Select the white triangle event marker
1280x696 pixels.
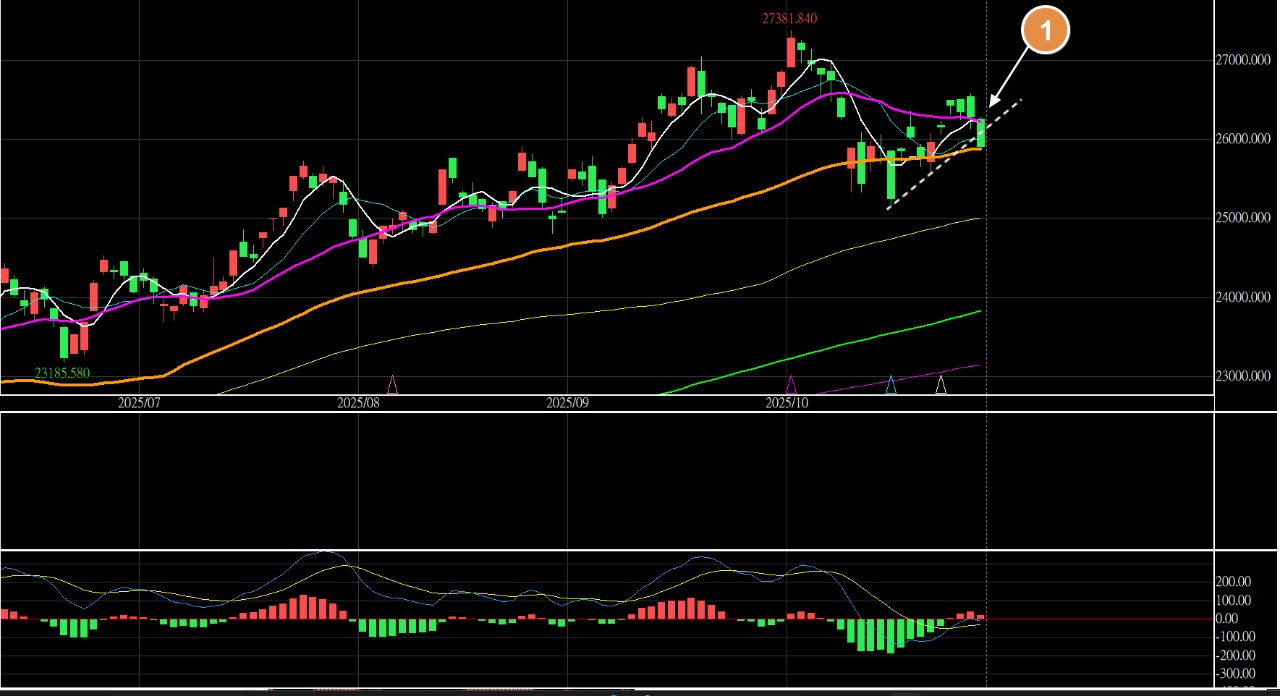[940, 384]
